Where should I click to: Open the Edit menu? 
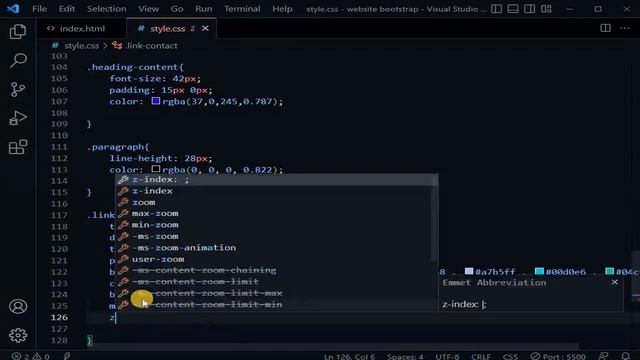click(67, 9)
